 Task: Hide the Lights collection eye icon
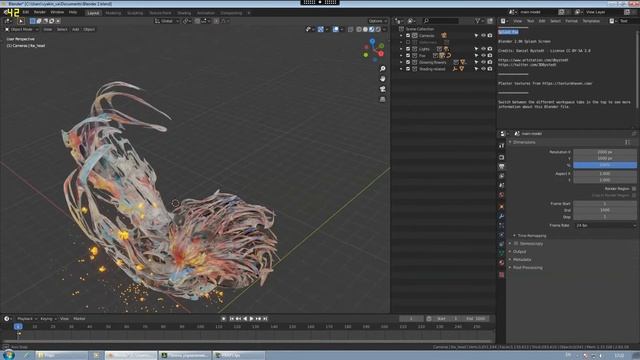coord(483,49)
